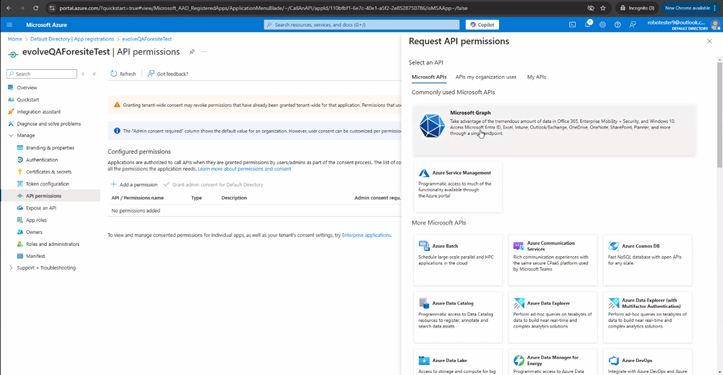Open evolveQAForesiteTest breadcrumb link

147,39
